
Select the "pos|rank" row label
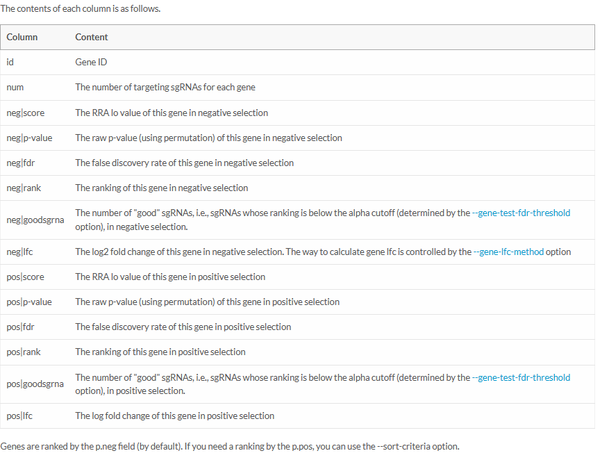(22, 352)
